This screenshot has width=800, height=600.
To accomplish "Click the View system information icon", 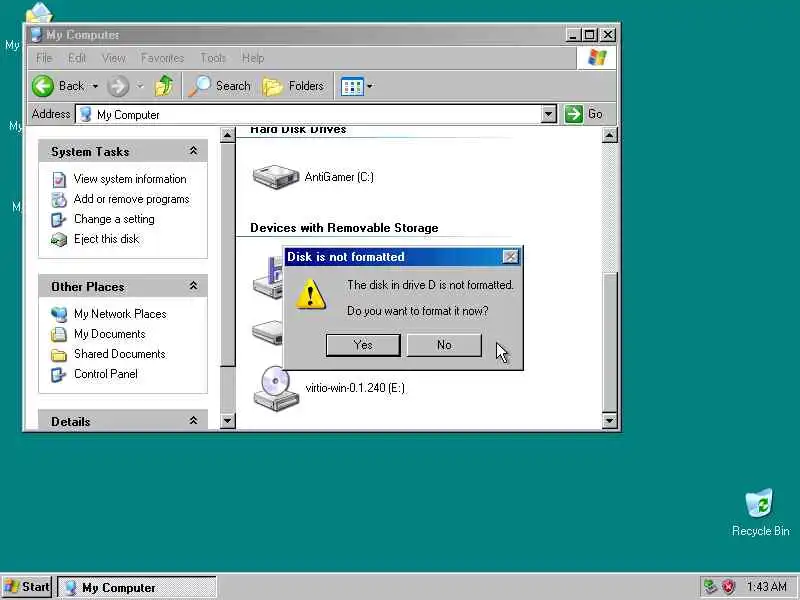I will (x=59, y=180).
